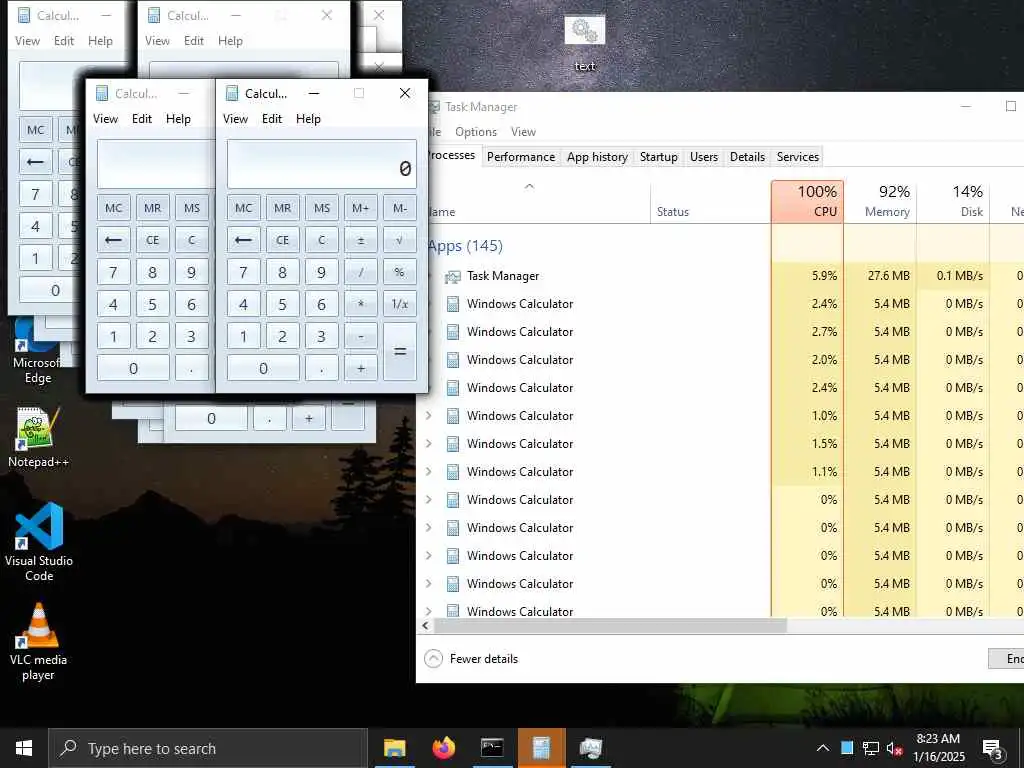The width and height of the screenshot is (1024, 768).
Task: Collapse Task Manager with Fewer details
Action: (472, 658)
